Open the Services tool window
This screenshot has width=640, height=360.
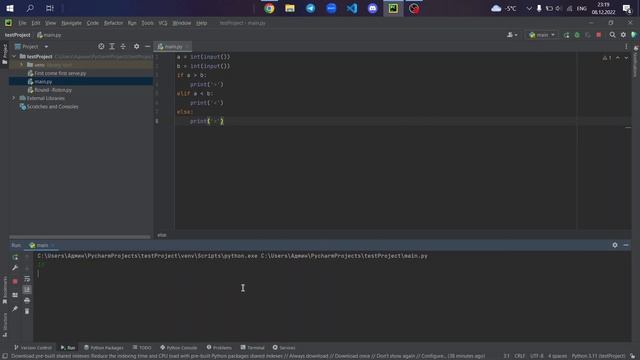pos(284,348)
